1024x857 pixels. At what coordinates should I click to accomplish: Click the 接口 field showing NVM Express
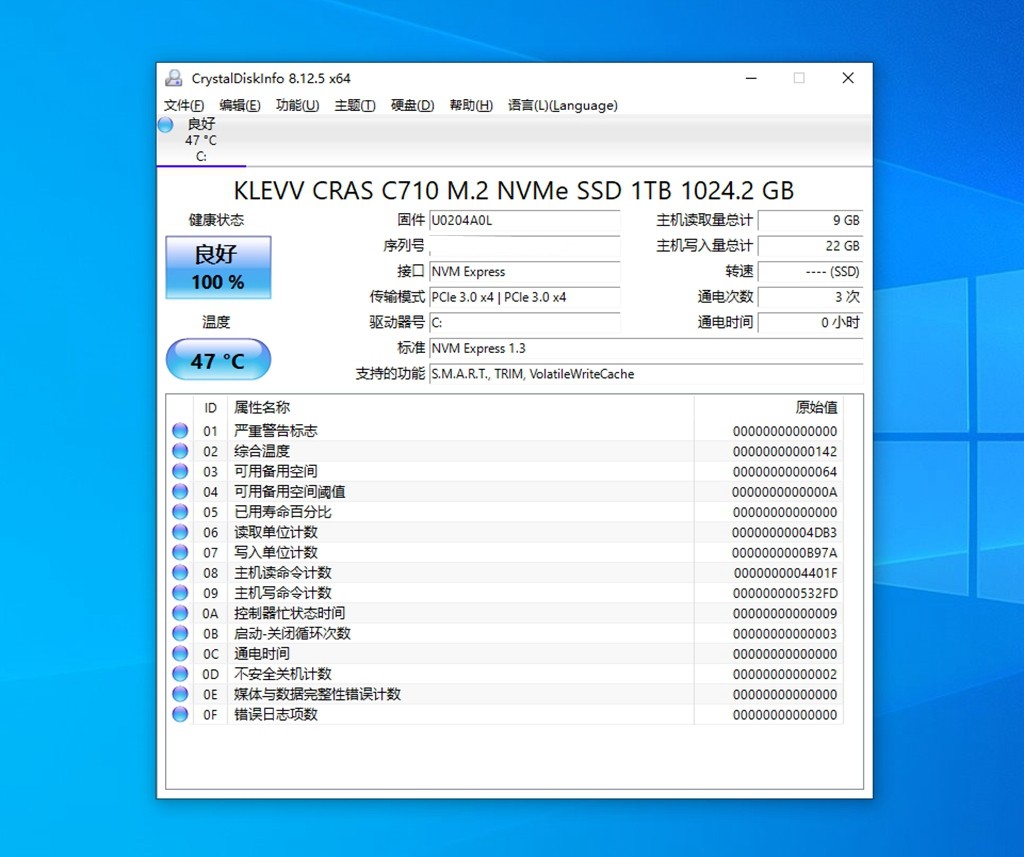524,272
